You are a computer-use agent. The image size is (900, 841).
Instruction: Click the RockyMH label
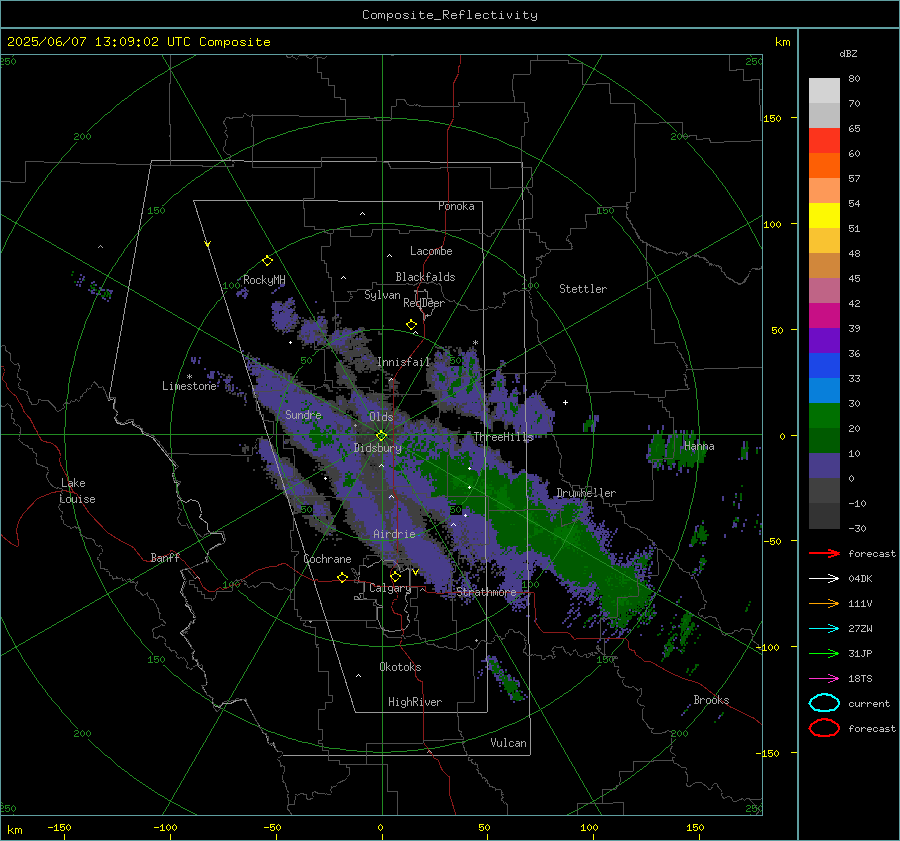[264, 280]
